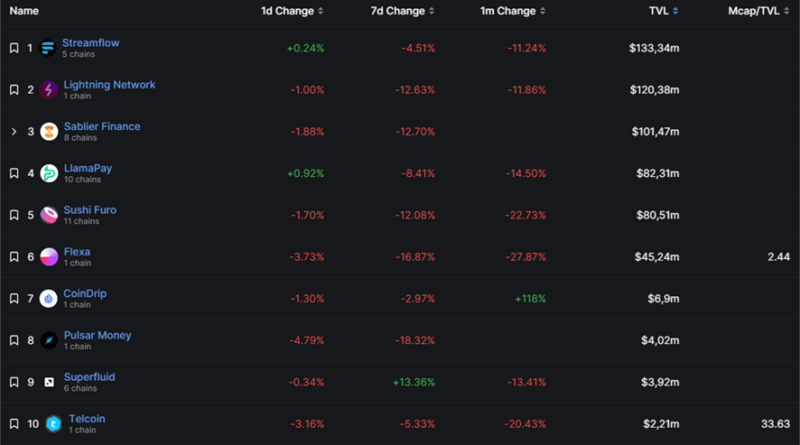
Task: Click the CoinDrip logo icon
Action: pos(48,299)
